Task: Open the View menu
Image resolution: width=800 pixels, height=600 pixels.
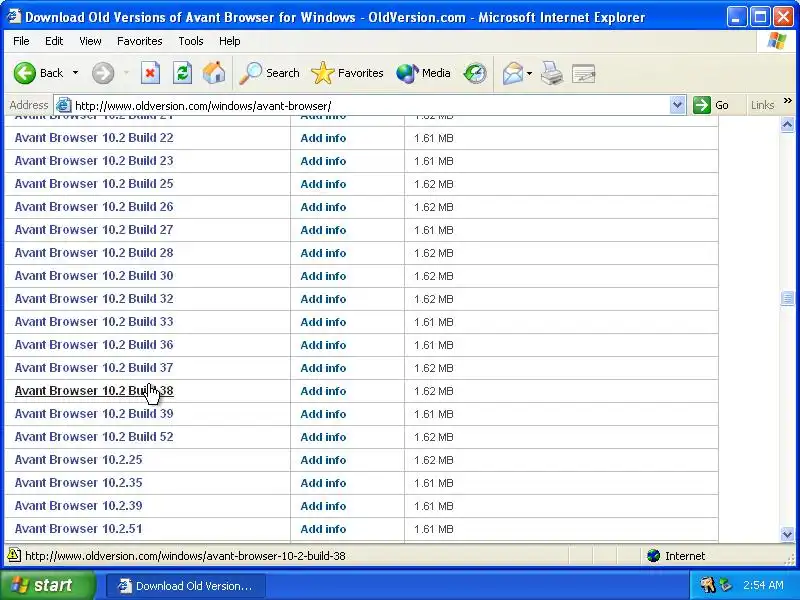Action: point(90,41)
